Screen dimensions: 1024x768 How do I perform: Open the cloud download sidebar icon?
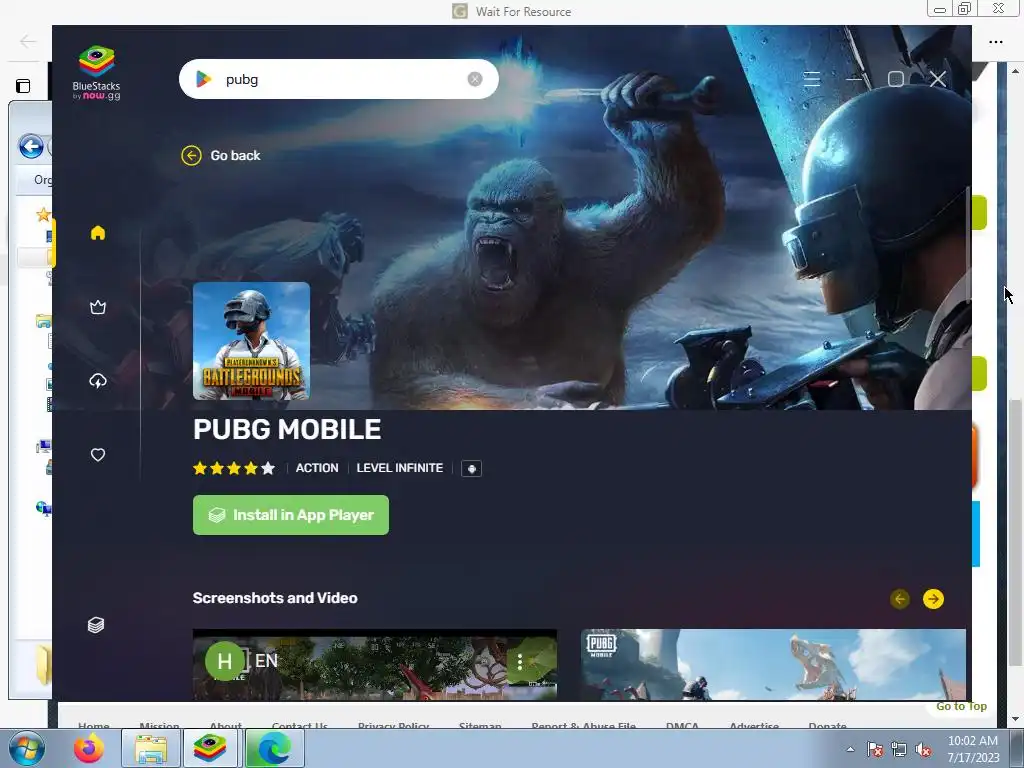point(98,381)
